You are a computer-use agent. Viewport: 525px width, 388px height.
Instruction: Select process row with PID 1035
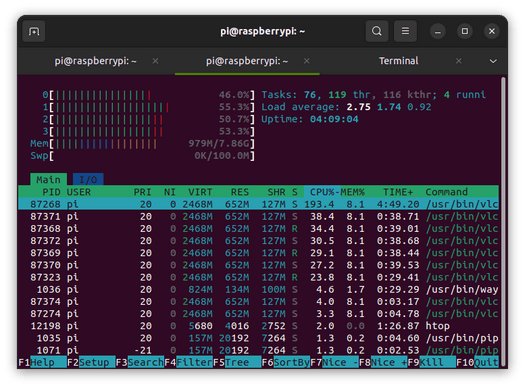(258, 338)
